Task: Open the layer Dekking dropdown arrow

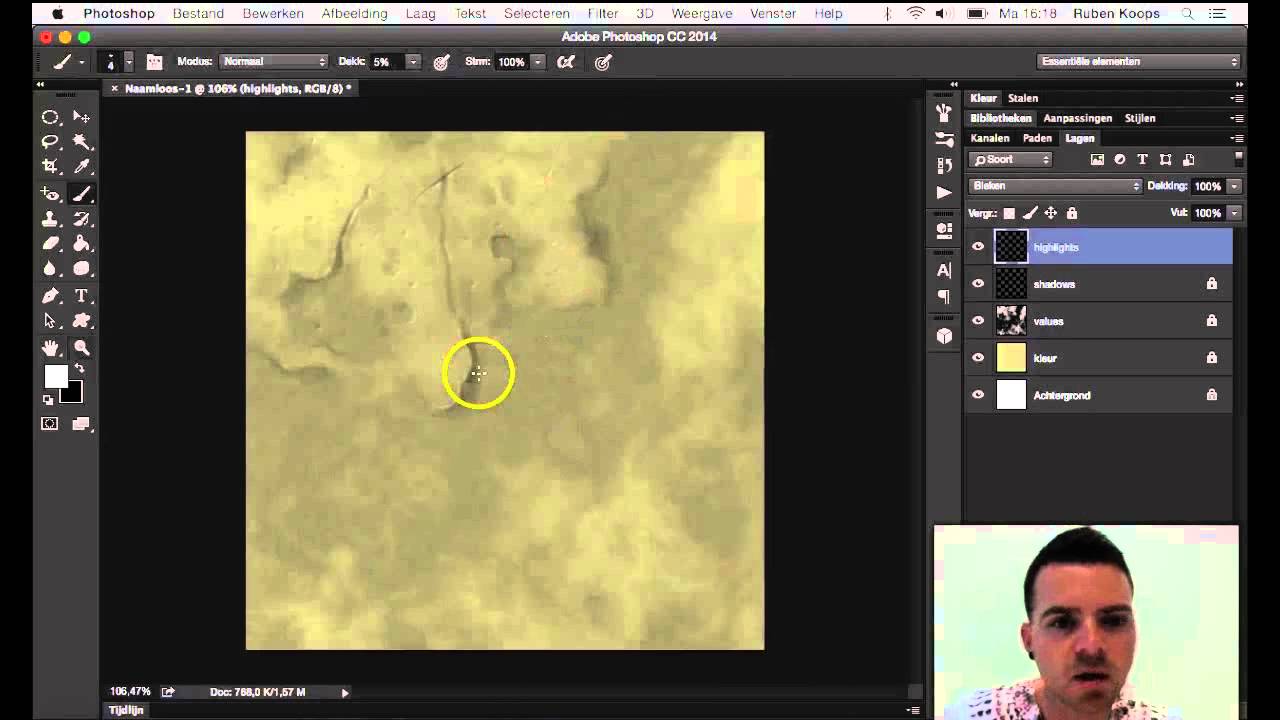Action: coord(1234,186)
